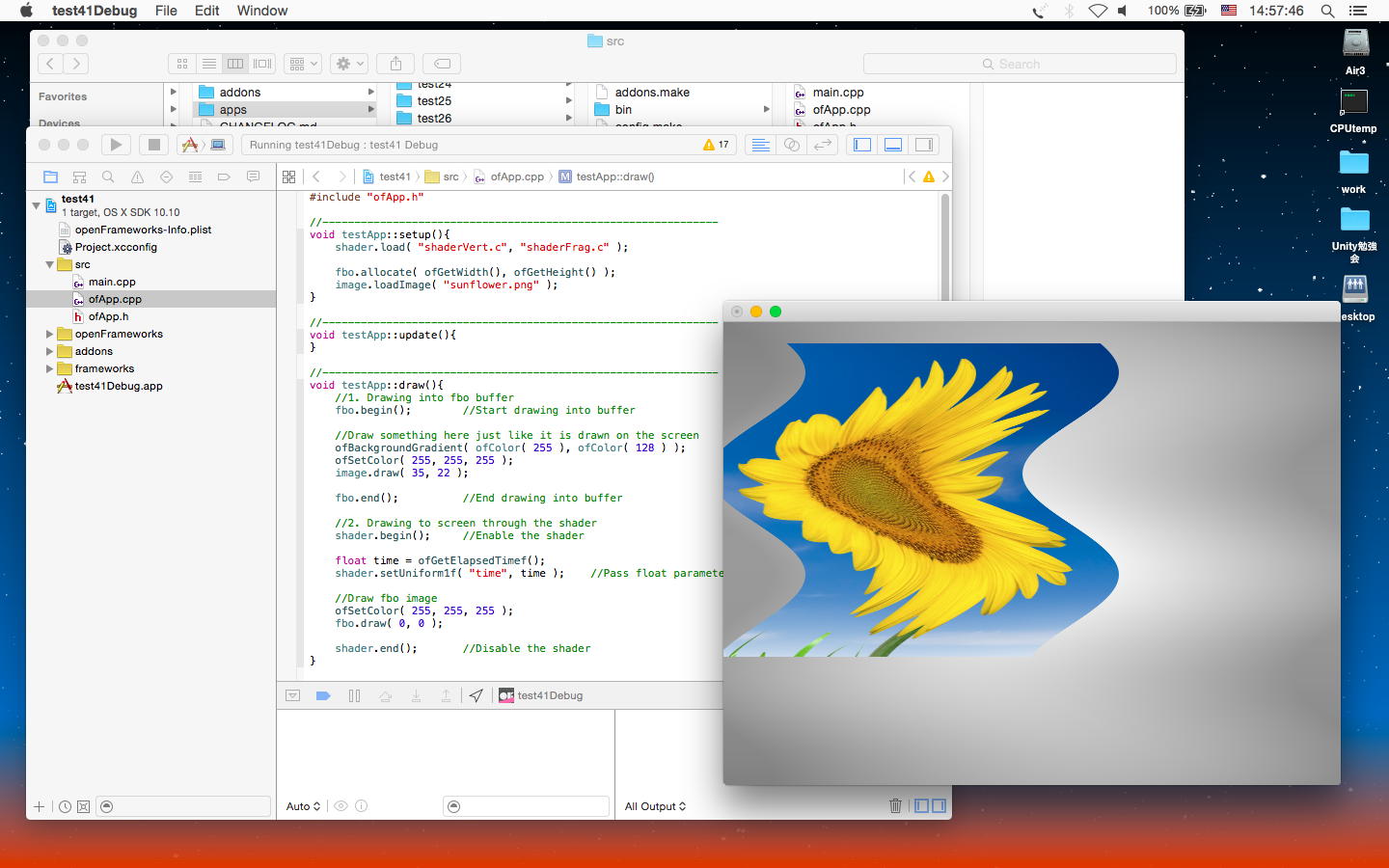1389x868 pixels.
Task: Click the 17 warnings indicator
Action: [x=717, y=145]
